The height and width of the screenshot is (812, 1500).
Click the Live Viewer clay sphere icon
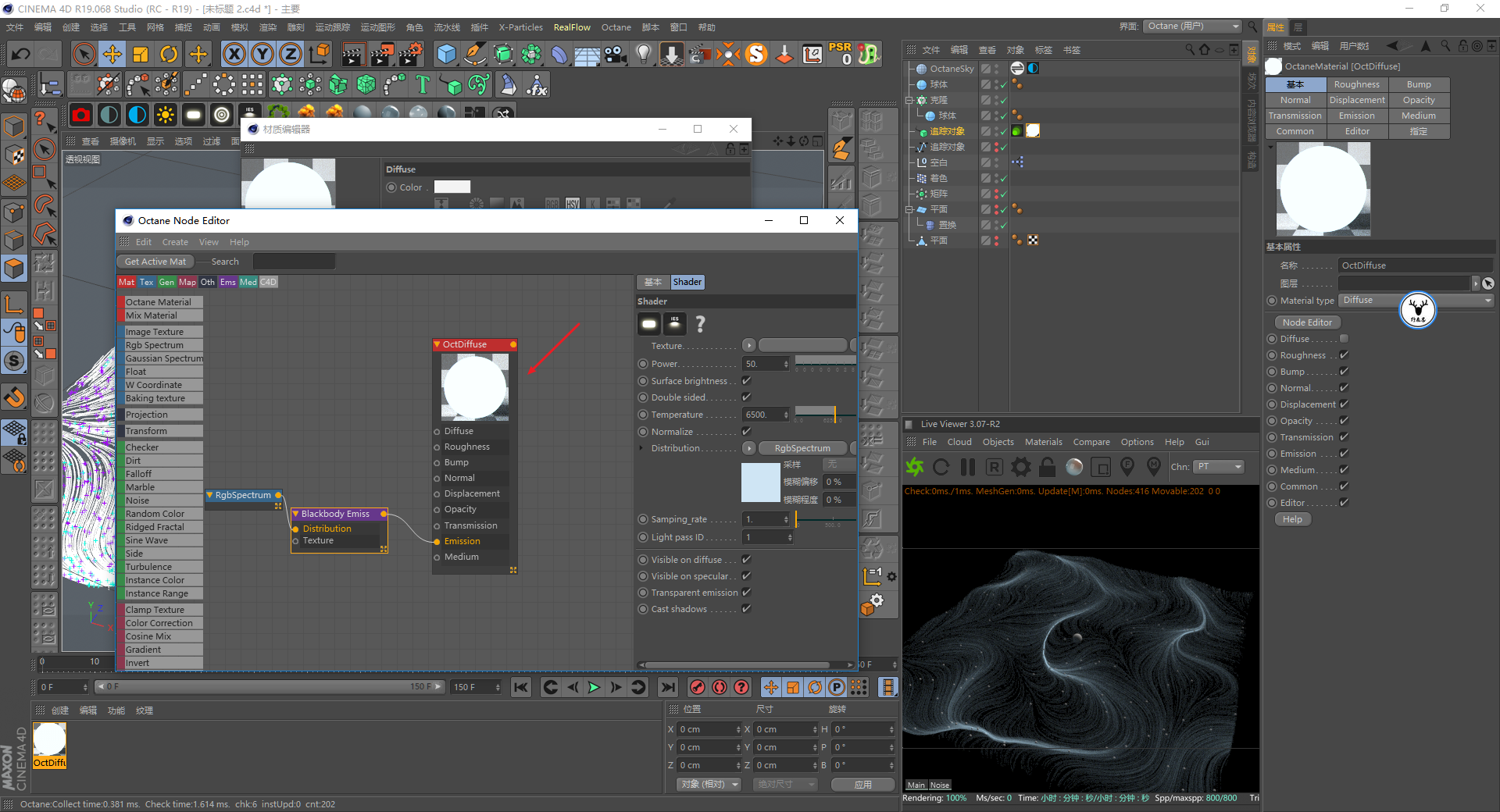point(1075,467)
